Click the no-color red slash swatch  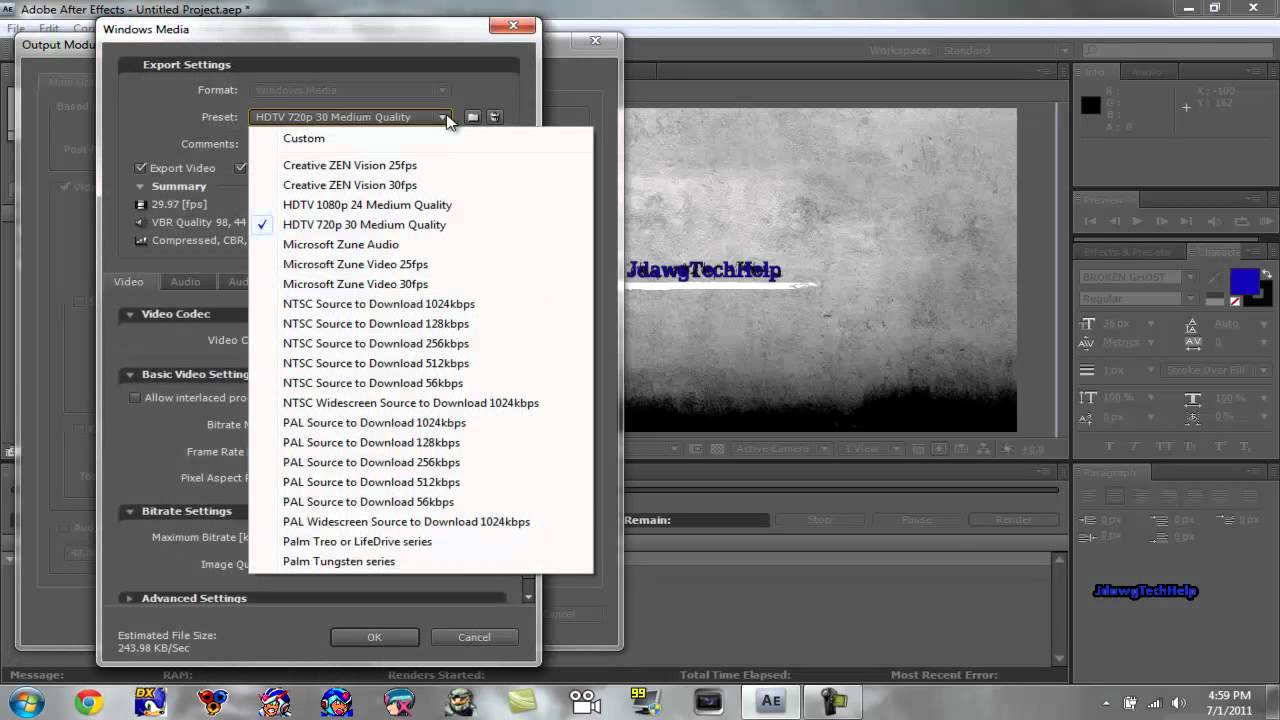coord(1236,301)
